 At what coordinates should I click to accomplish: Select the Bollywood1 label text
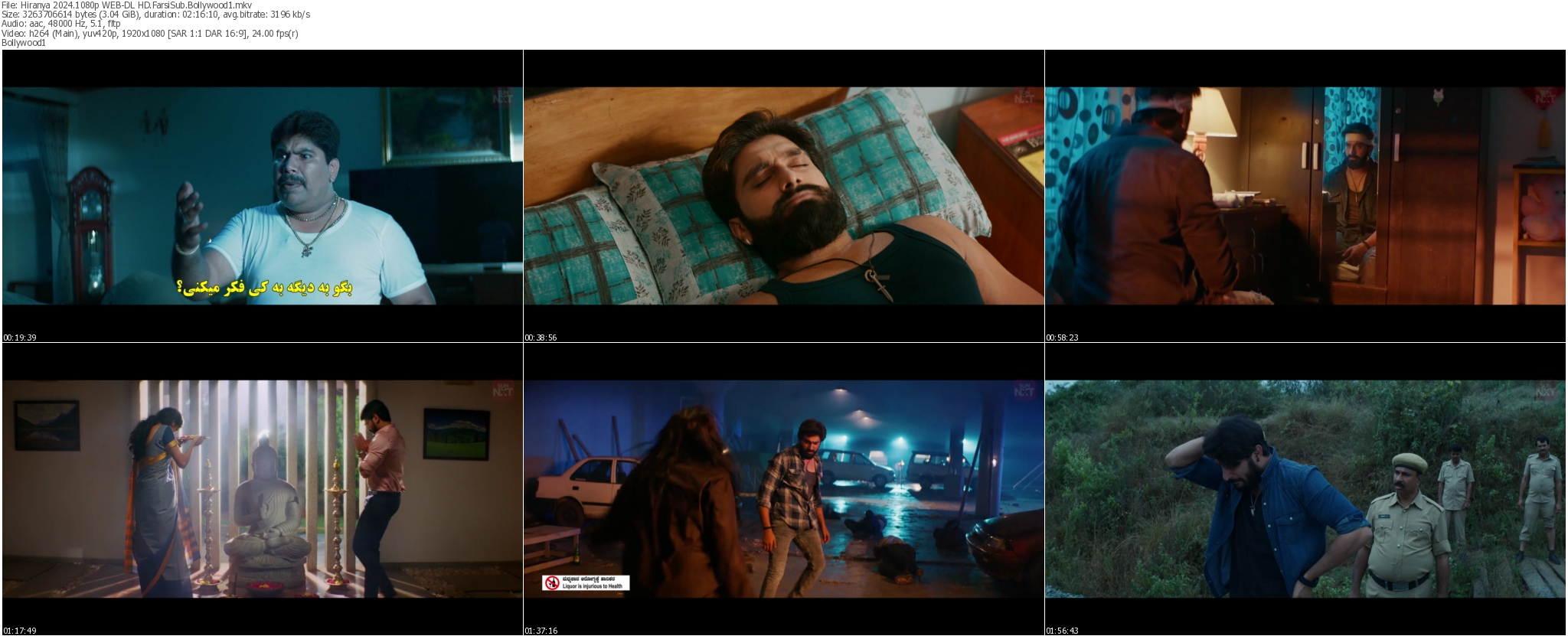coord(24,43)
